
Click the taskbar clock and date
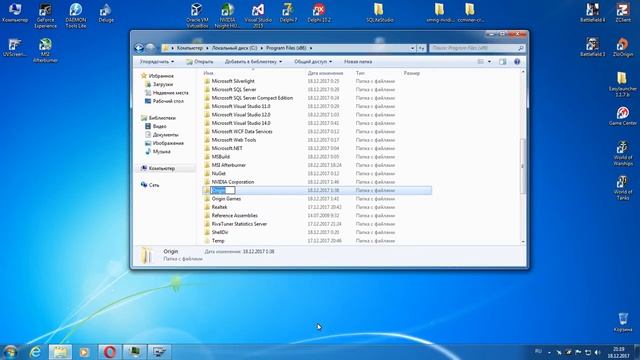pyautogui.click(x=618, y=353)
